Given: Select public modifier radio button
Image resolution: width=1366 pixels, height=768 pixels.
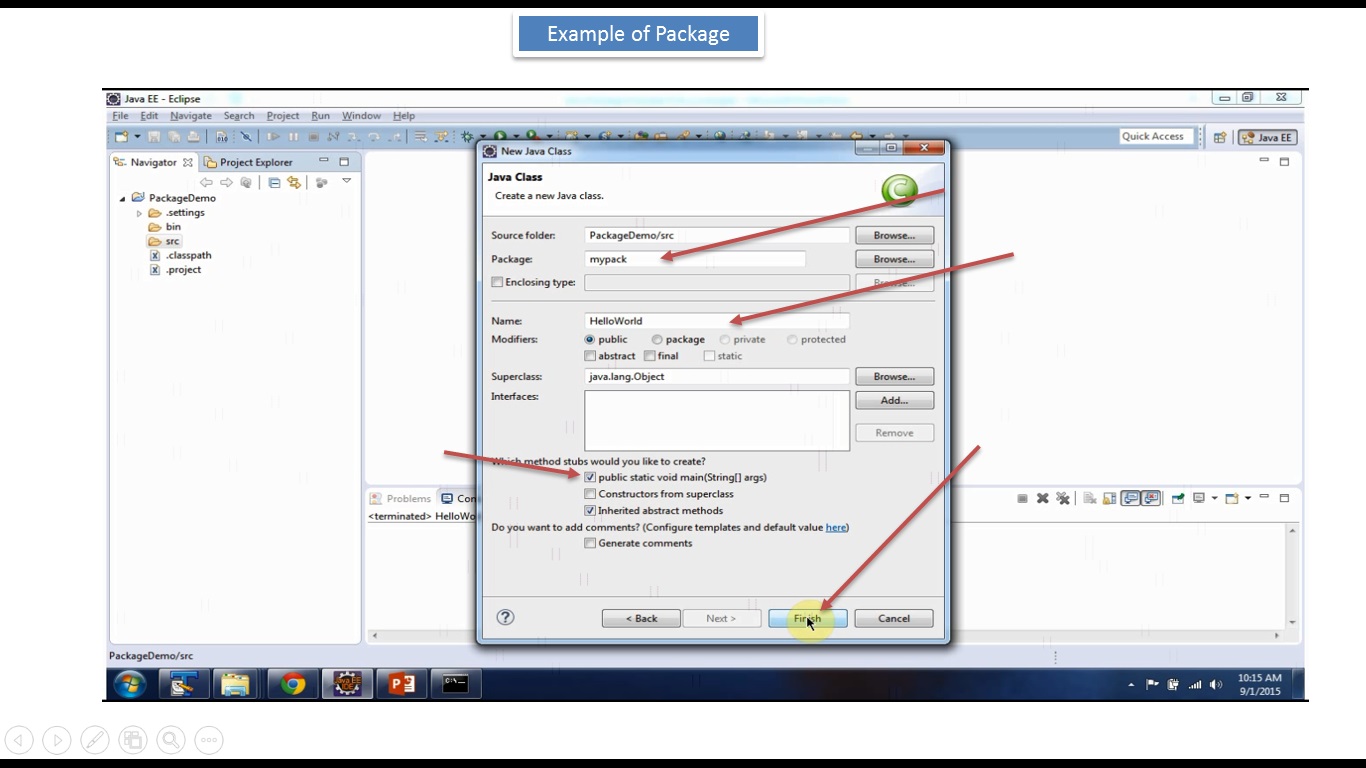Looking at the screenshot, I should (590, 340).
